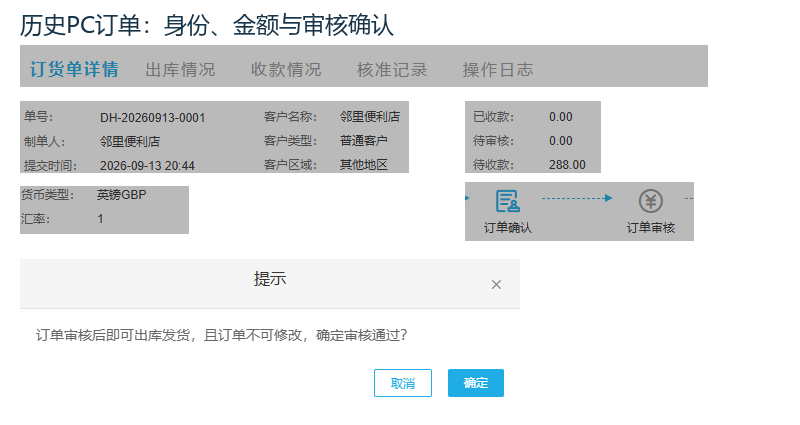Switch to the 出库情况 tab
Viewport: 800px width, 425px height.
tap(180, 69)
